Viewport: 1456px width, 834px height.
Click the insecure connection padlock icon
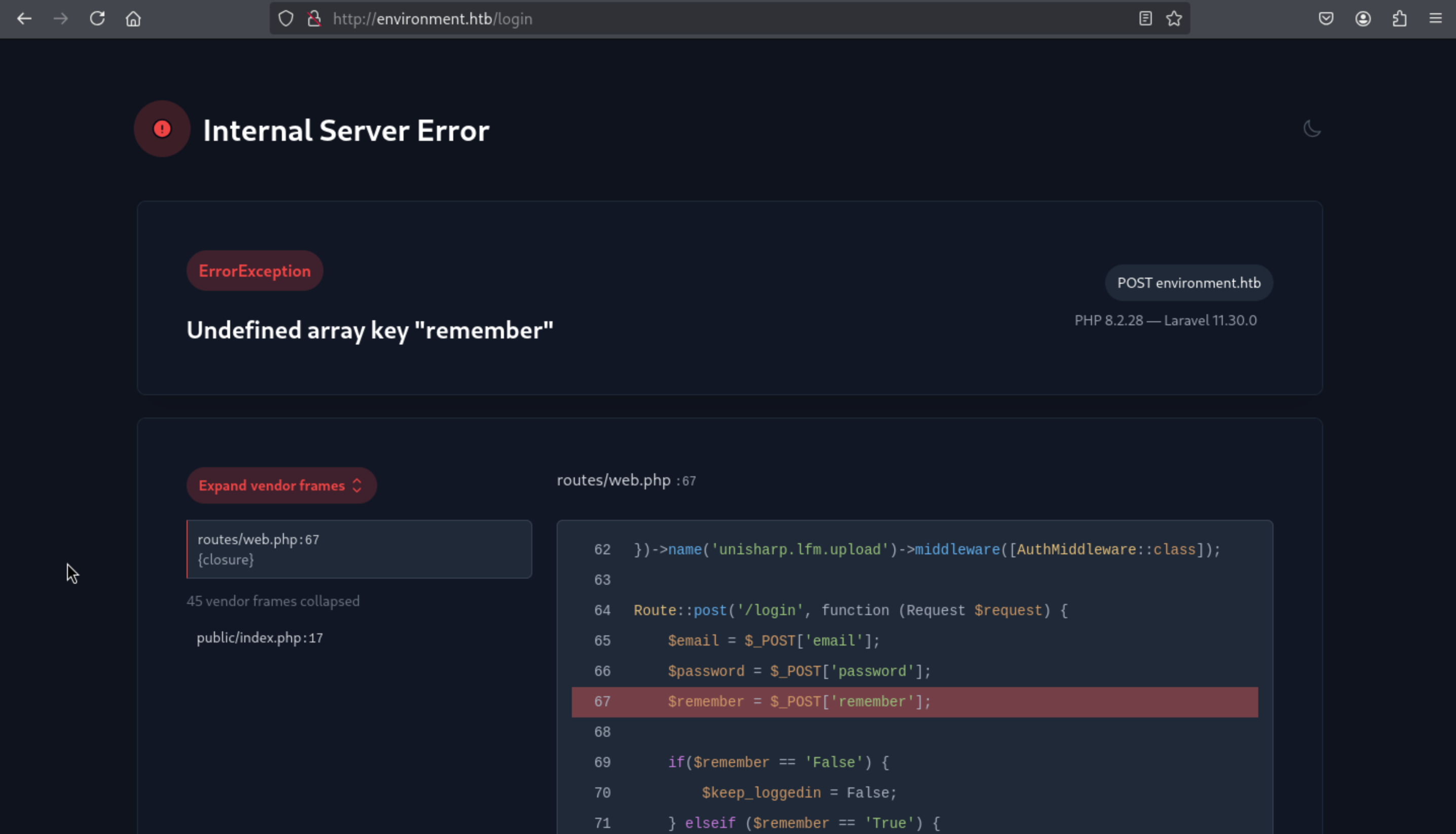pos(314,19)
